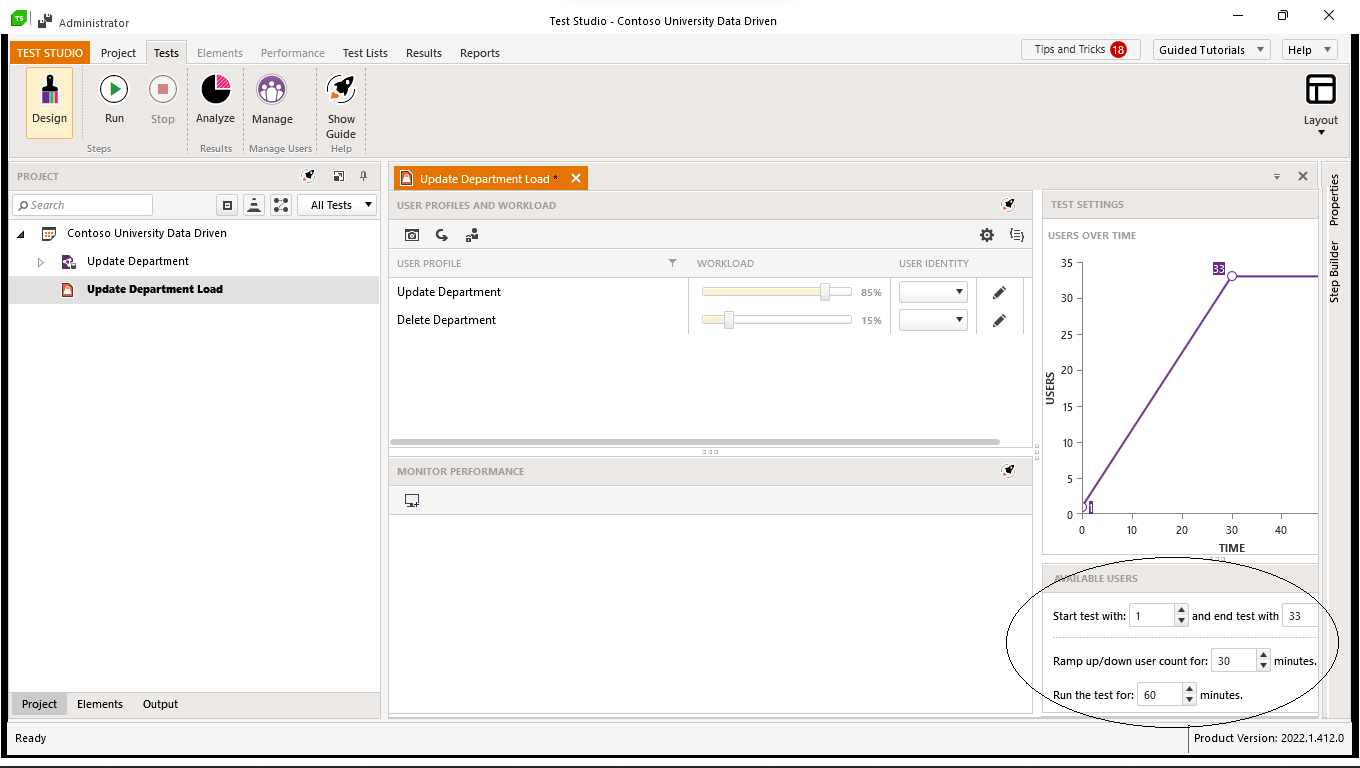Click the first filter icon beside search box
The height and width of the screenshot is (768, 1360).
pos(228,205)
